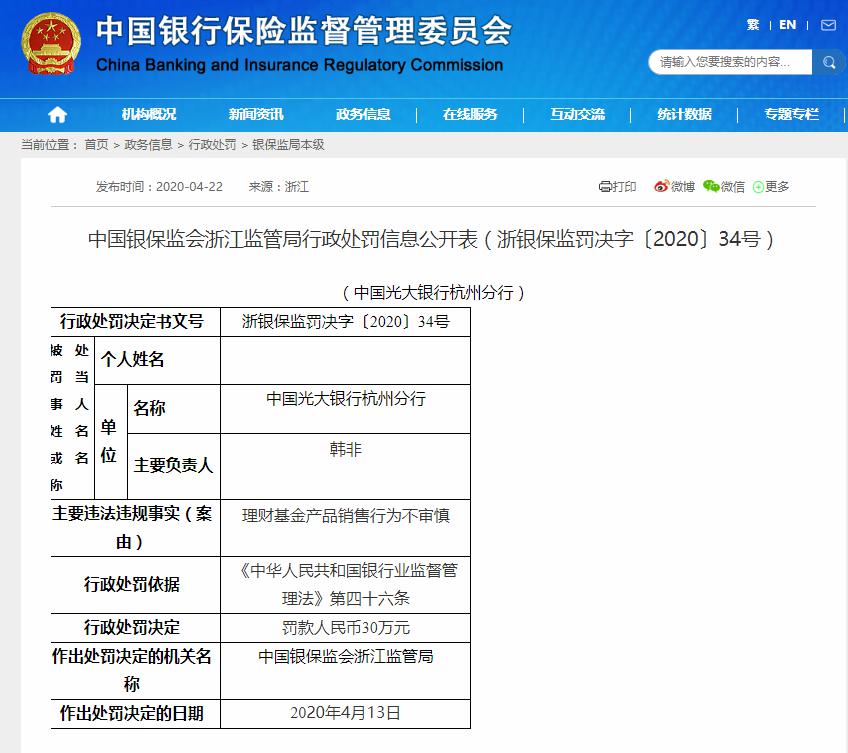Click cell 浙银保监罚决字〔2020〕34号 in table
Viewport: 848px width, 753px height.
(x=346, y=322)
